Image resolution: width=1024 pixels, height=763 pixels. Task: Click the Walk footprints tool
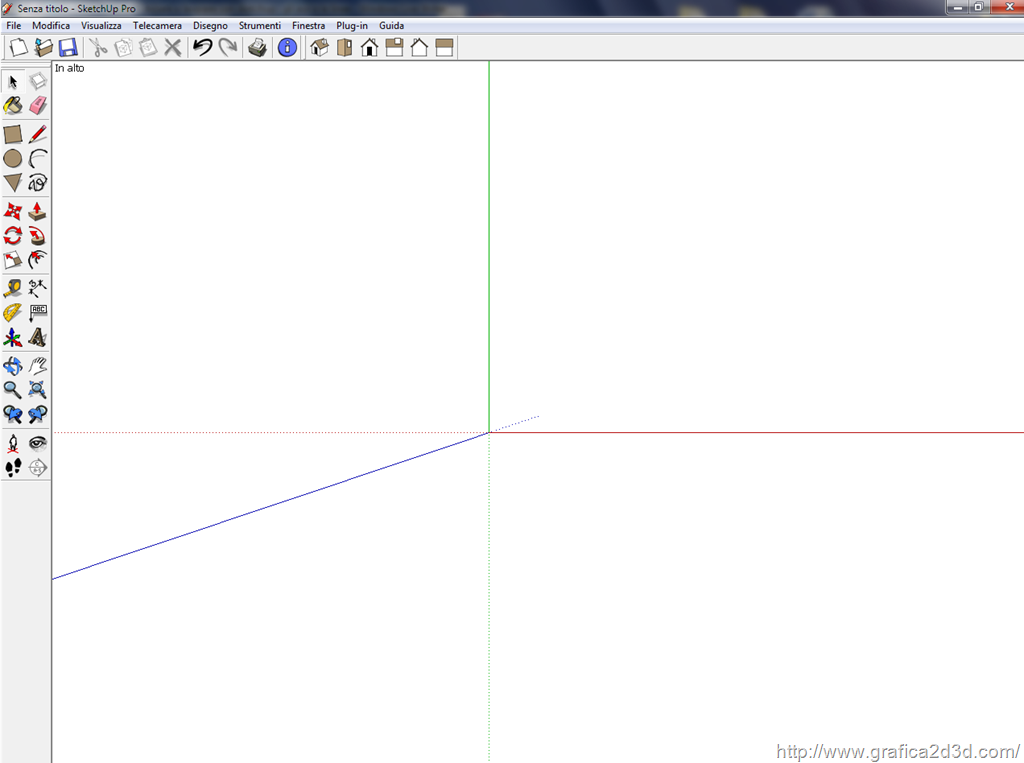(13, 467)
